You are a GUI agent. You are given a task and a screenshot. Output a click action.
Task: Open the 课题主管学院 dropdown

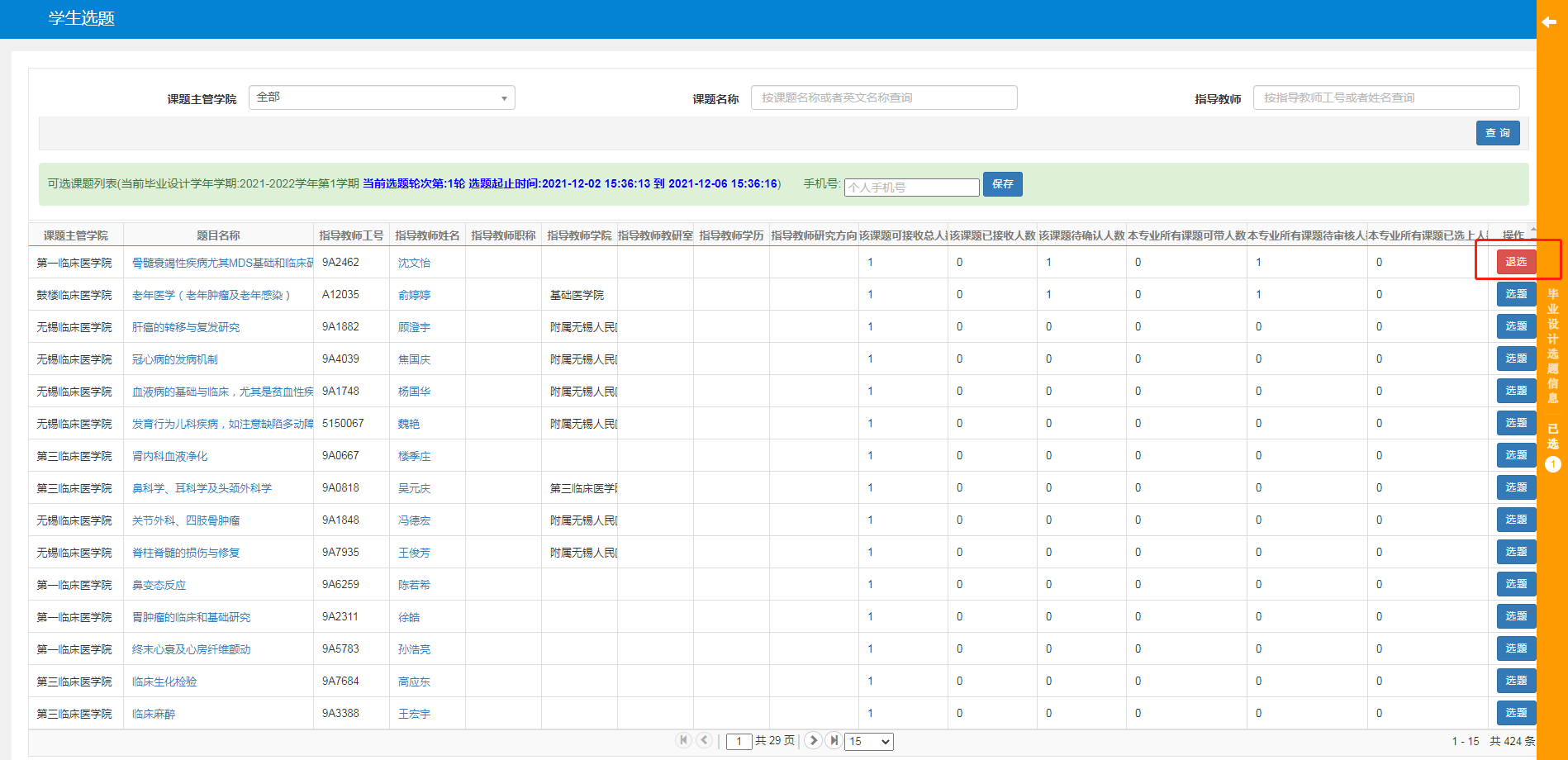382,97
